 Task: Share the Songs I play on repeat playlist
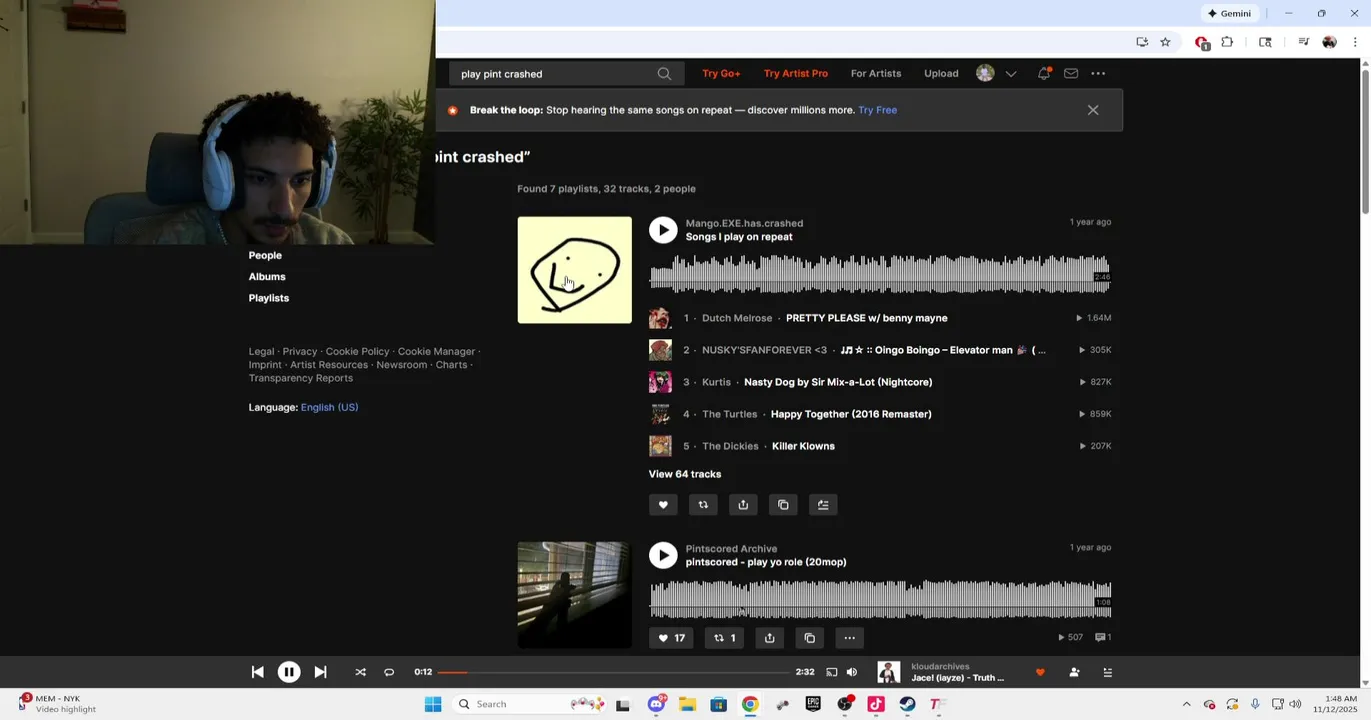743,505
